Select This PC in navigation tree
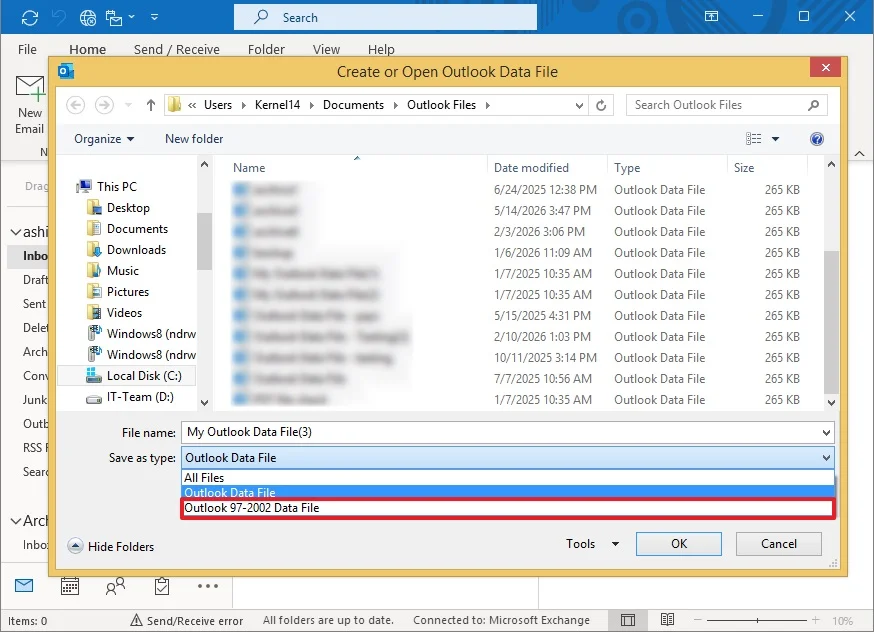 tap(107, 186)
